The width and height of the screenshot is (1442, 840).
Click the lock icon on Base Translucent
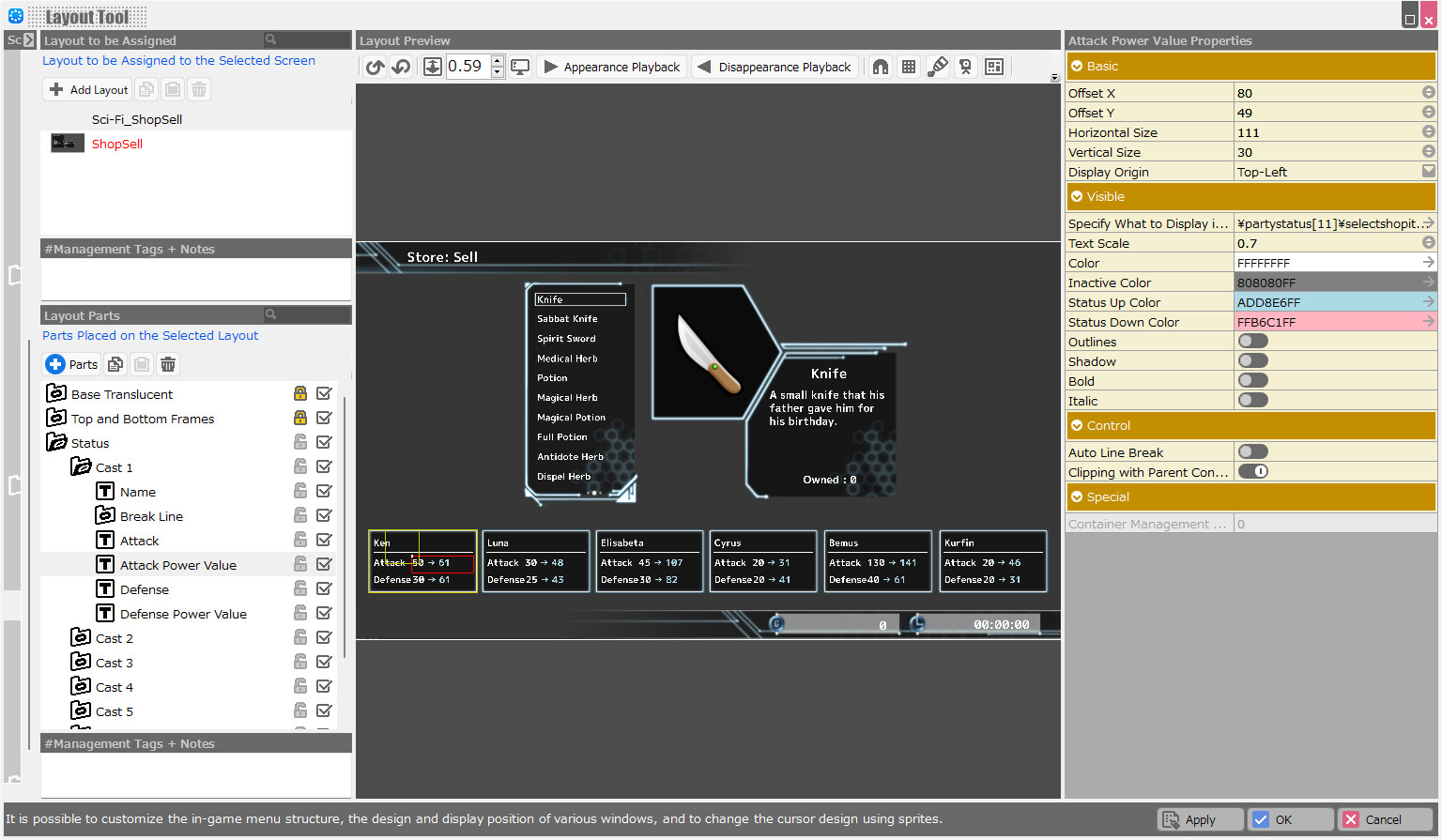point(300,392)
